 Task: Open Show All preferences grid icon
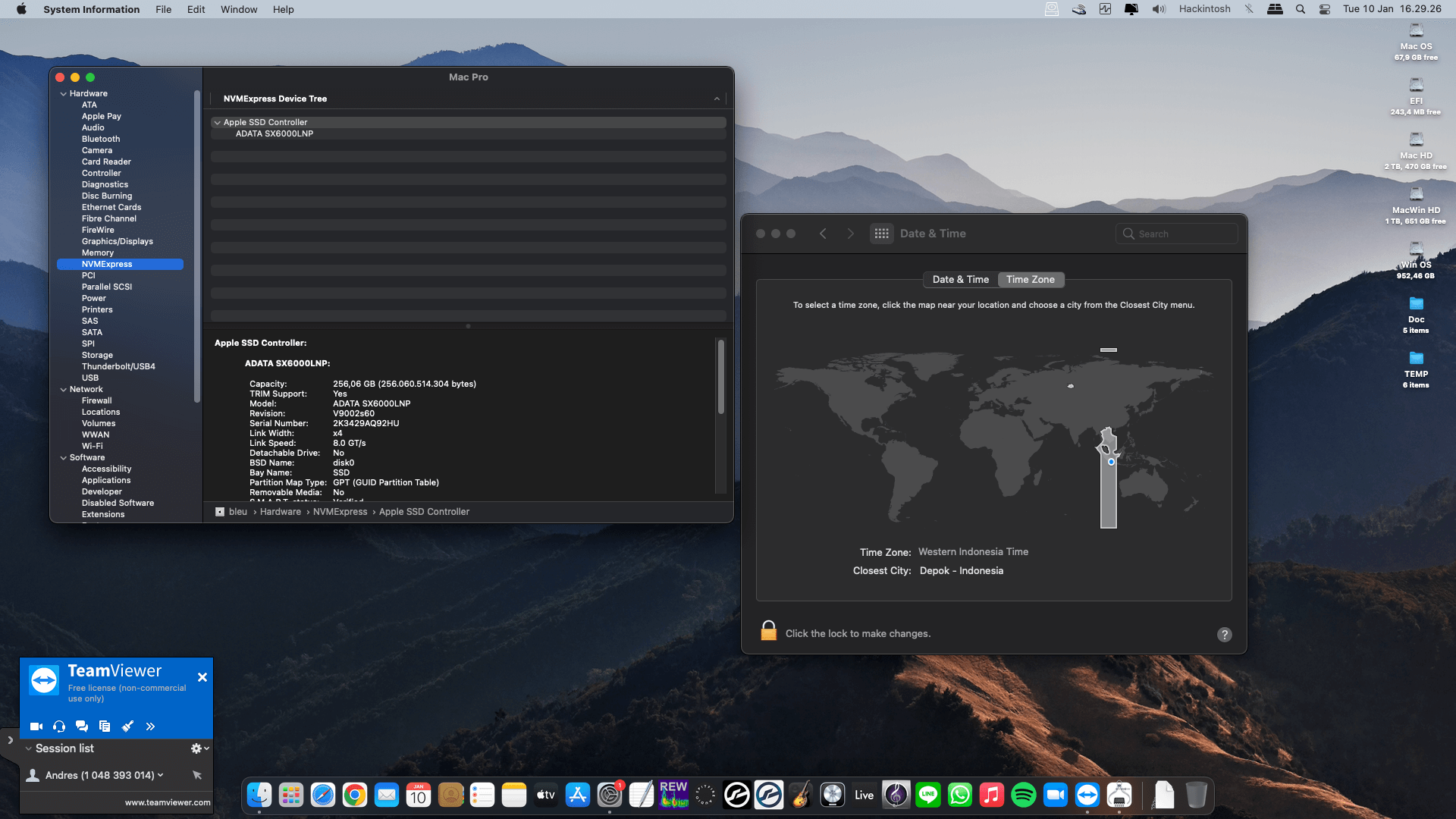(881, 234)
